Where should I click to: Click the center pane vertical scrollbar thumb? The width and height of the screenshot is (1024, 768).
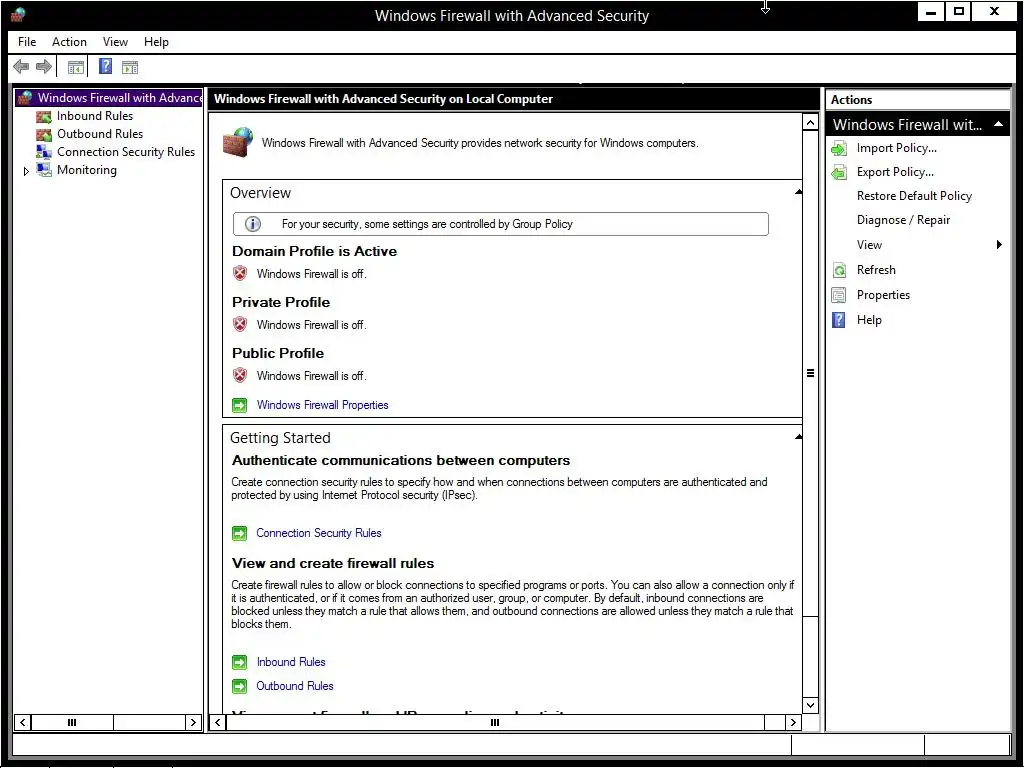[810, 373]
